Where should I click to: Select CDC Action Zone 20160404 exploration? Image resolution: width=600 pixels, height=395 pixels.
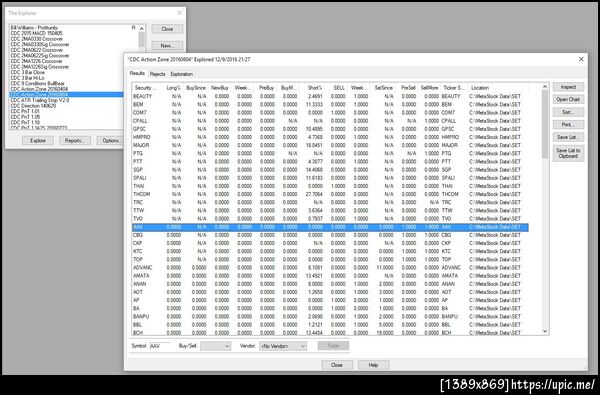coord(39,89)
